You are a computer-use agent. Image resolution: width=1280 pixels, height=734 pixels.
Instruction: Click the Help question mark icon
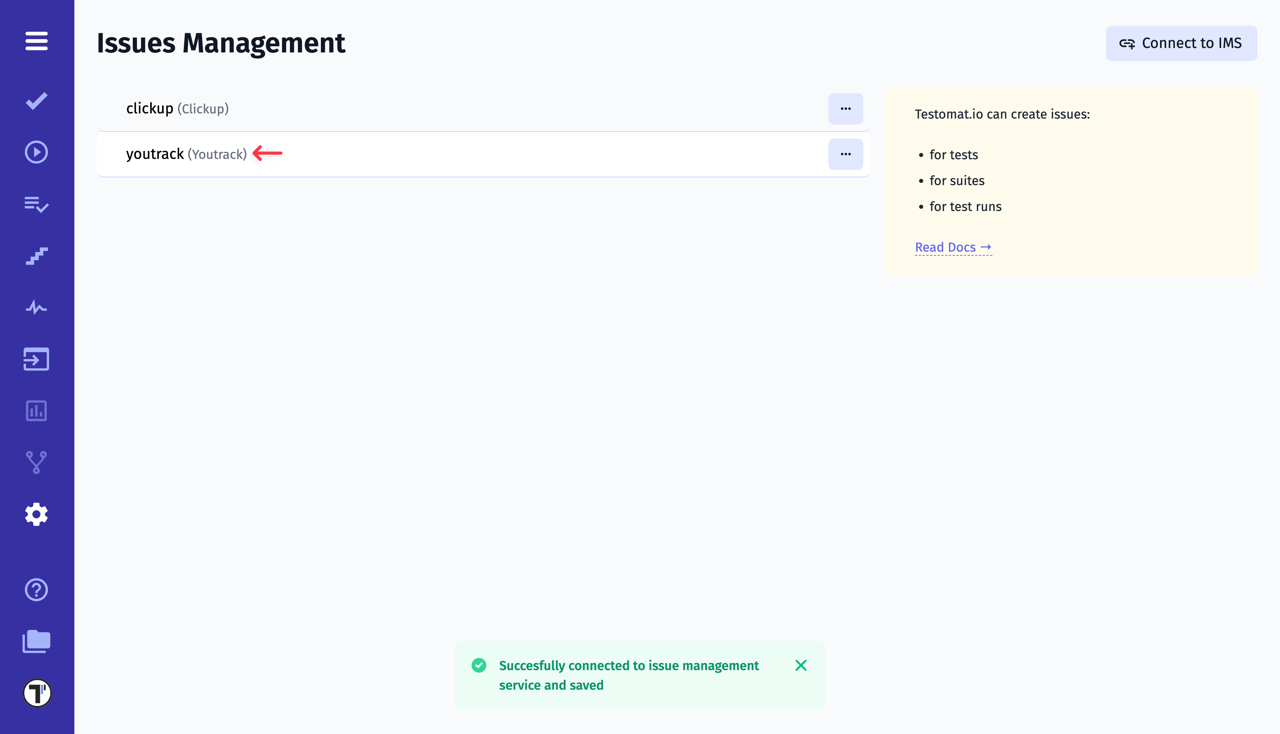[36, 590]
